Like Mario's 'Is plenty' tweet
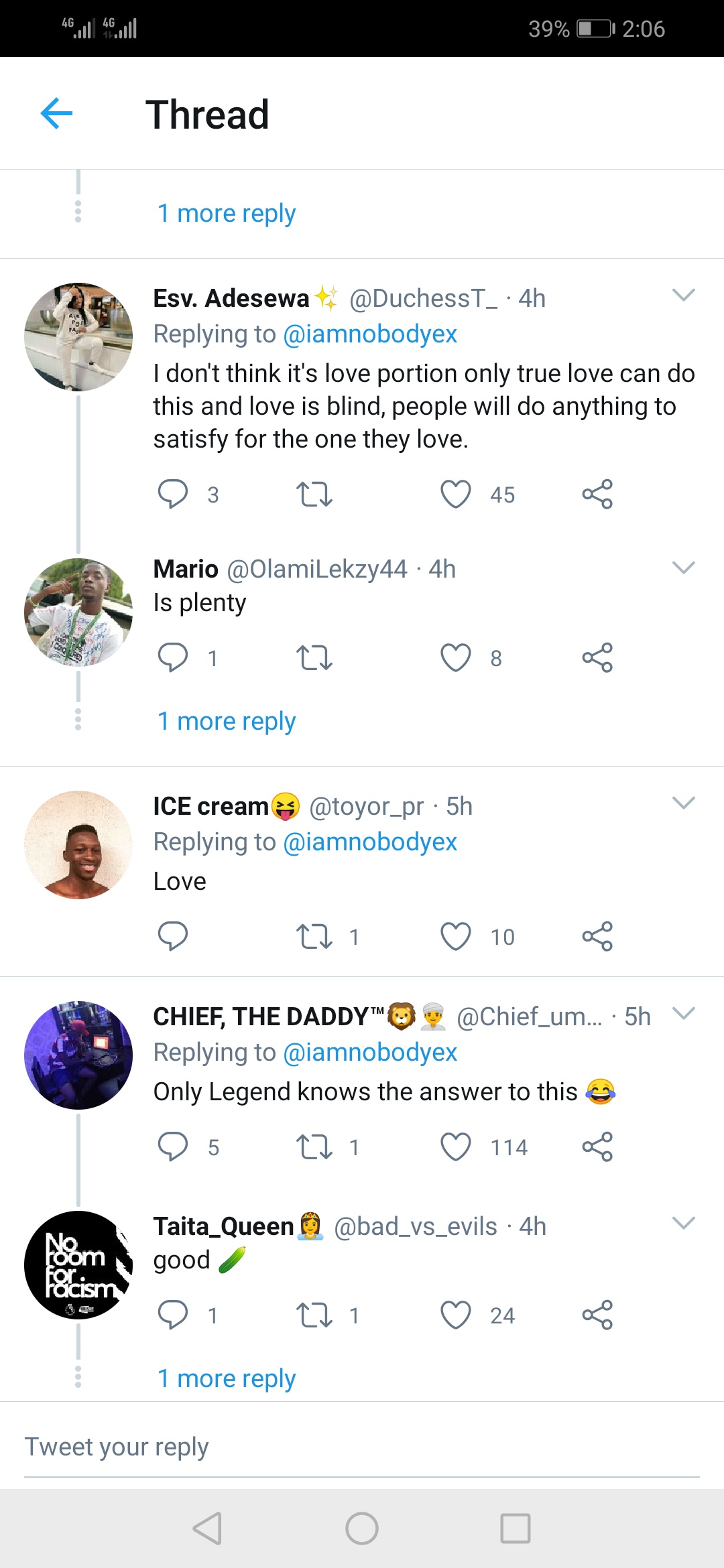Image resolution: width=724 pixels, height=1568 pixels. pos(456,657)
